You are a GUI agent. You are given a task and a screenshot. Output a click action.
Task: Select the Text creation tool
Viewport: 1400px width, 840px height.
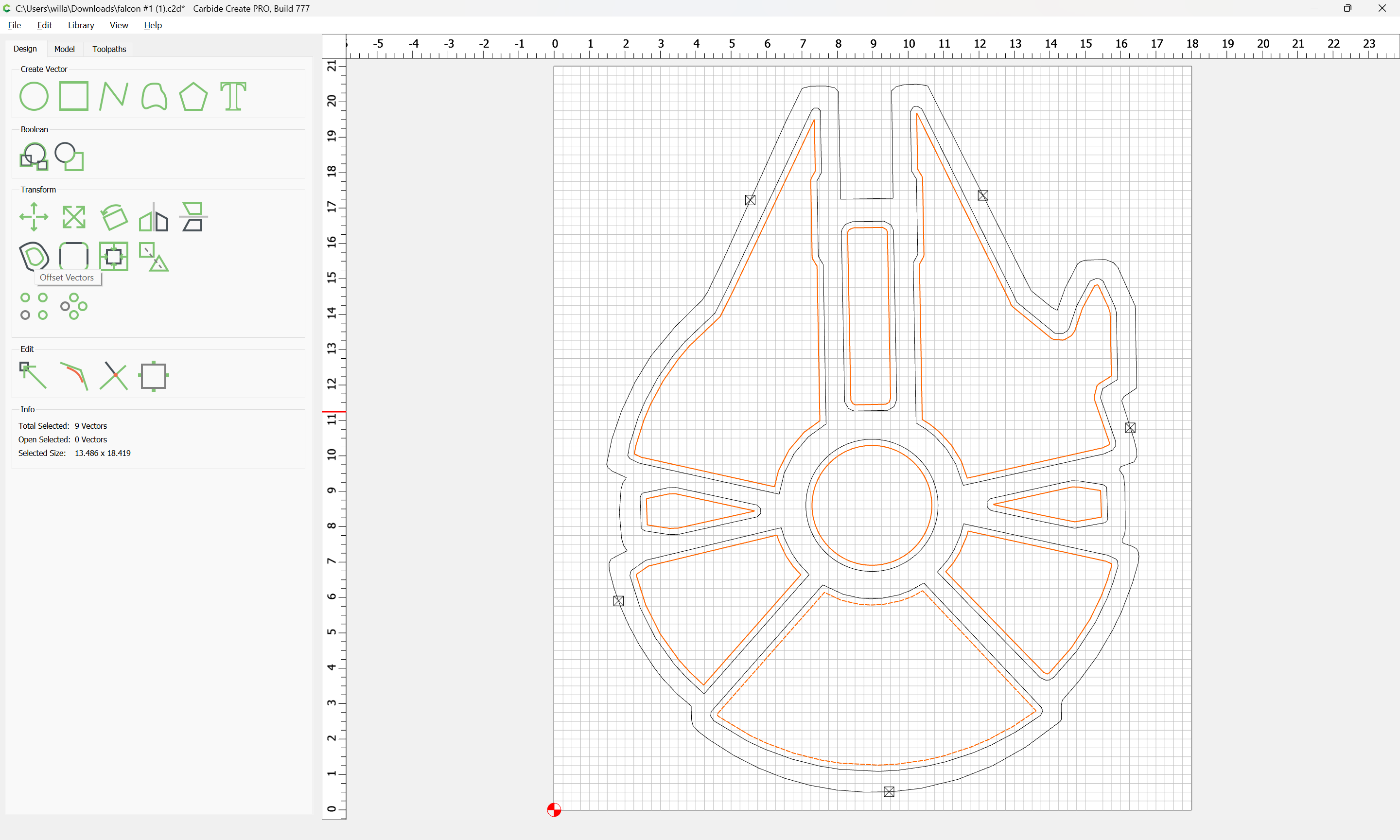(233, 96)
